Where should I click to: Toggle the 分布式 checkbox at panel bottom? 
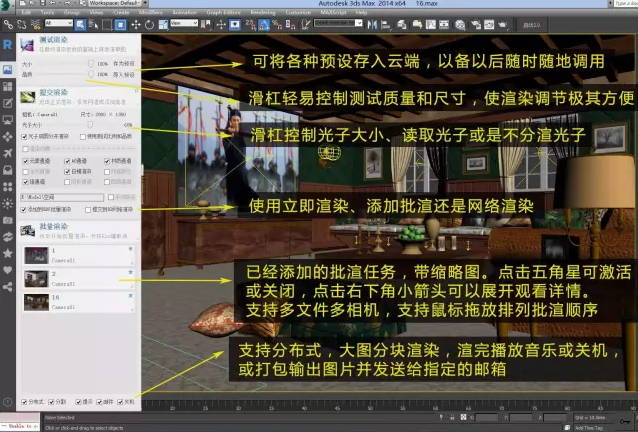coord(24,402)
